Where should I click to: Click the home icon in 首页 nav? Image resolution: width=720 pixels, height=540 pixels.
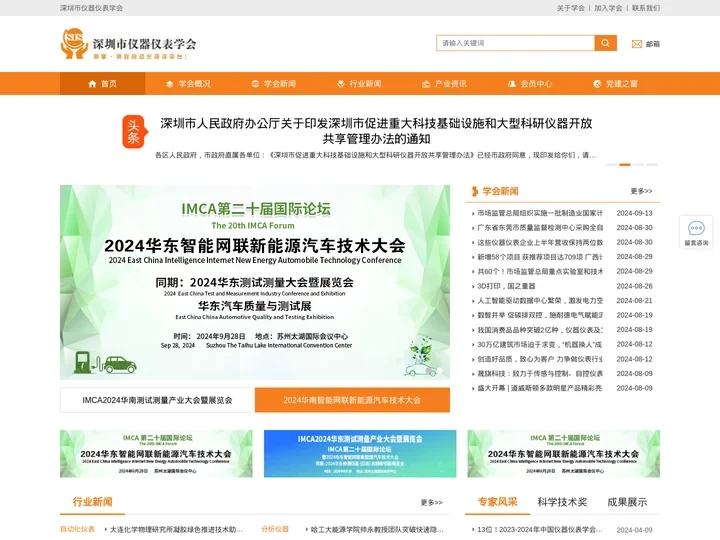pyautogui.click(x=92, y=84)
